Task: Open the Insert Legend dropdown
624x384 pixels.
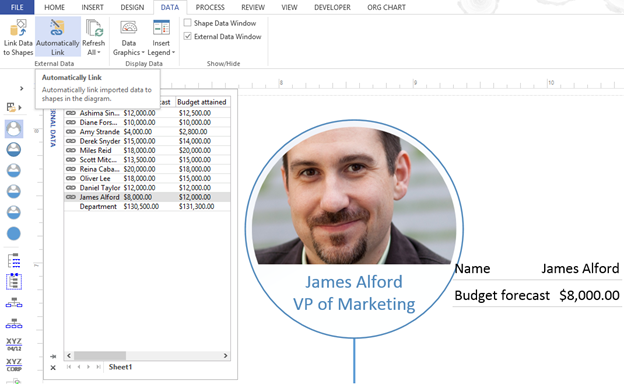Action: (161, 37)
